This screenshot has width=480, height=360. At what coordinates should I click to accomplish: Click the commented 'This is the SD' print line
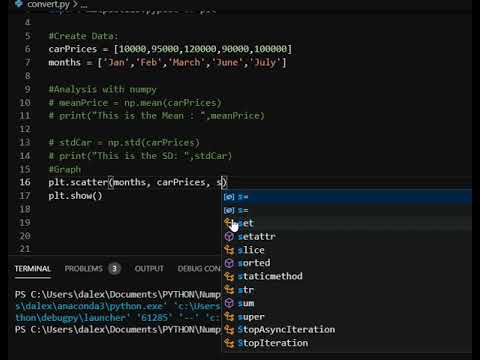140,156
